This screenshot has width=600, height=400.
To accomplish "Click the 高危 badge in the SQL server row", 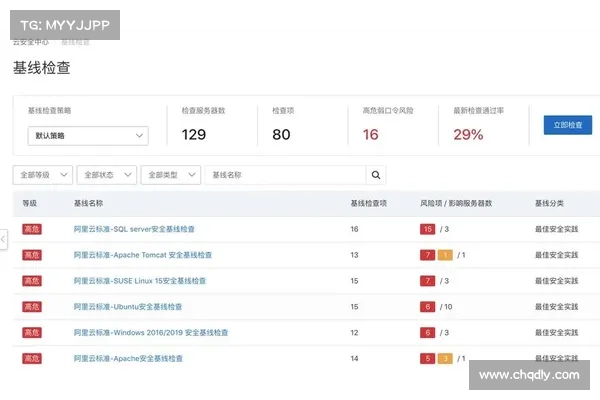I will [31, 229].
